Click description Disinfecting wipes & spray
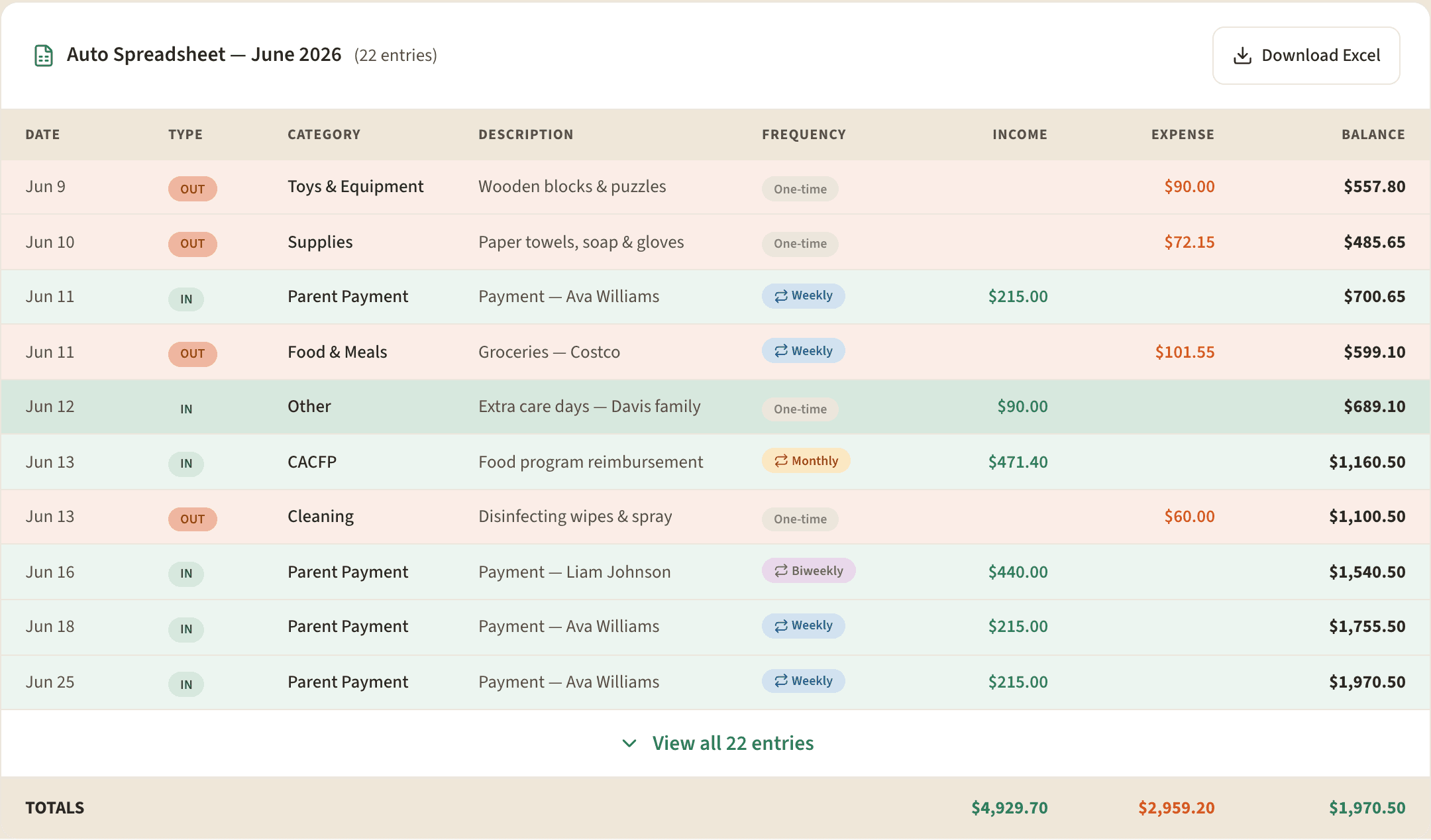1431x840 pixels. [575, 517]
